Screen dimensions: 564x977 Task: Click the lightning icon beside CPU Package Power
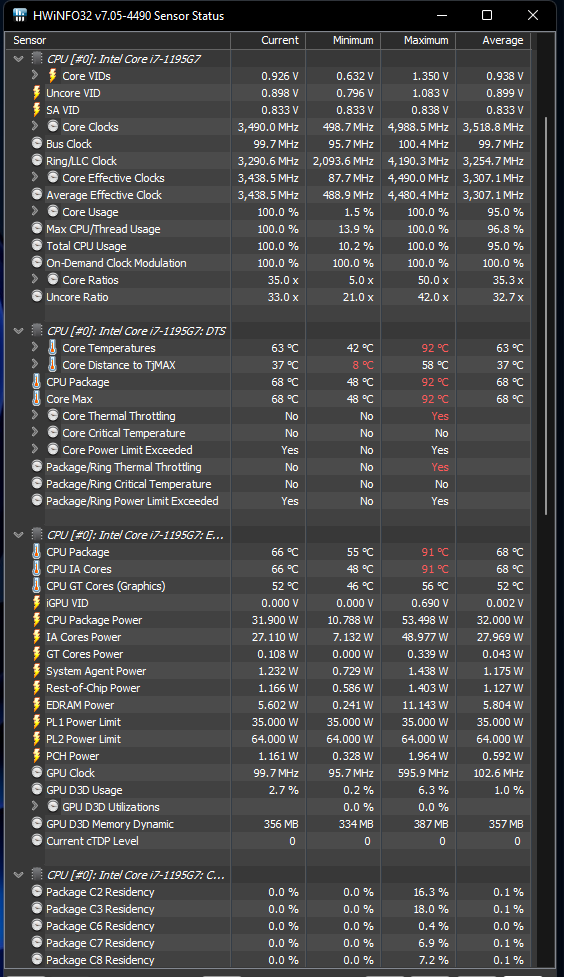37,620
